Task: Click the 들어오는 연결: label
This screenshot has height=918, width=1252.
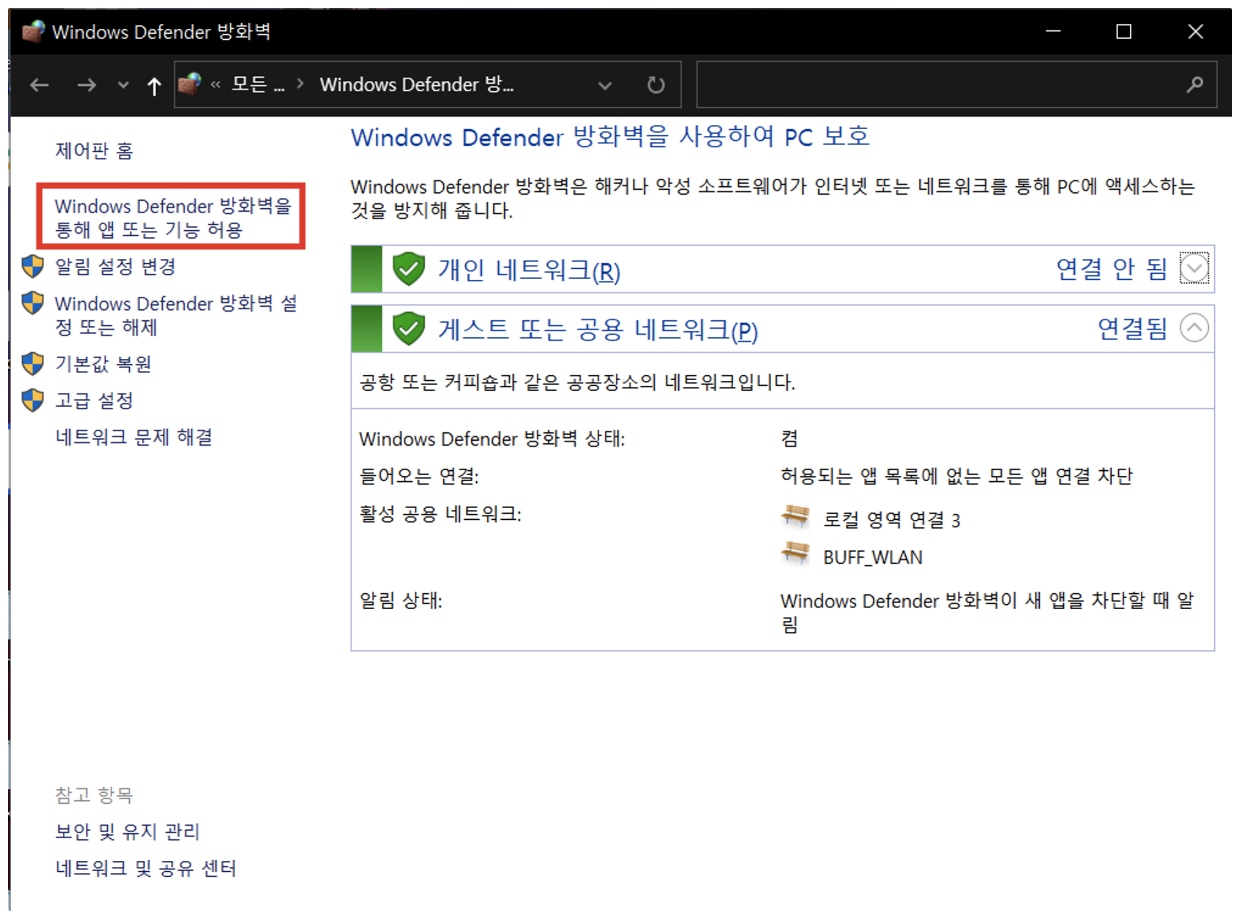Action: 419,477
